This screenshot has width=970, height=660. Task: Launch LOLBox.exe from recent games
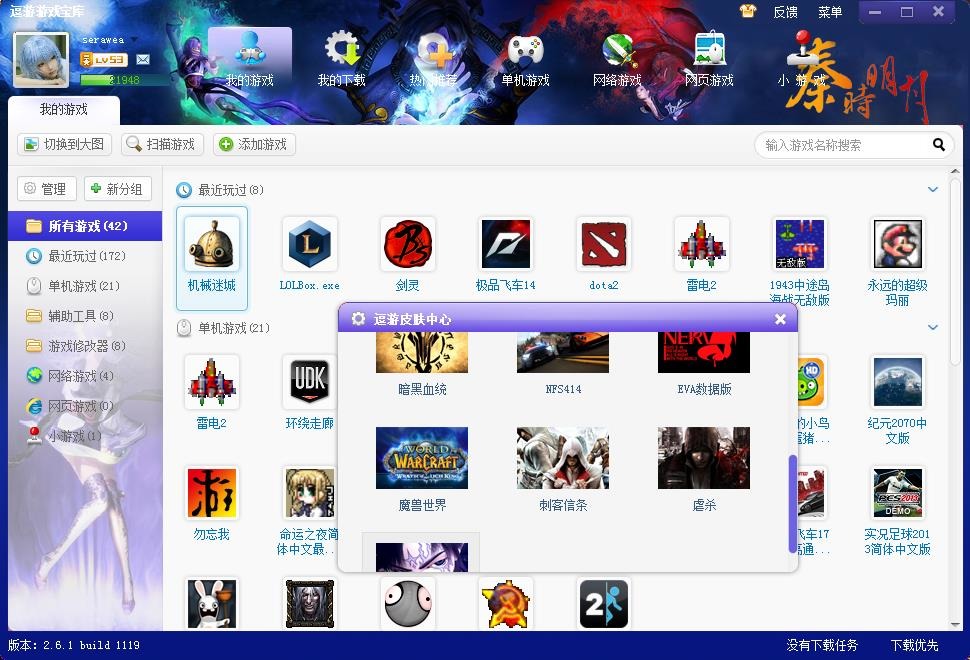(309, 244)
